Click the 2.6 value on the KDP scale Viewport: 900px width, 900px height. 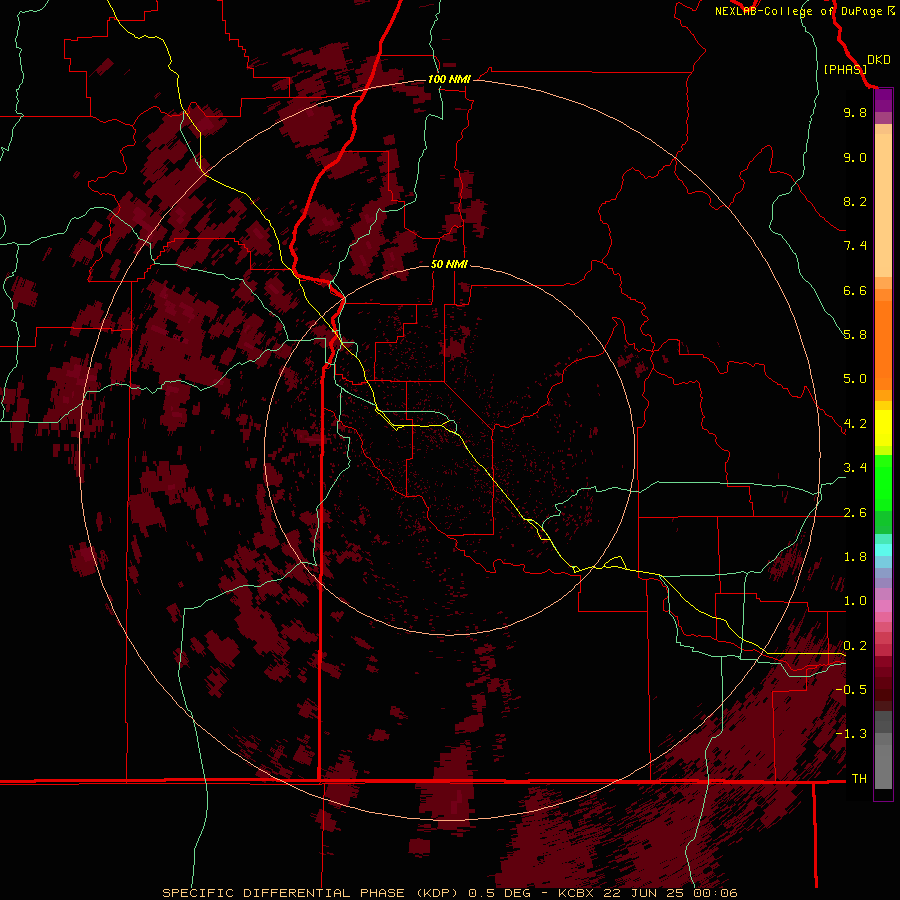tap(855, 513)
